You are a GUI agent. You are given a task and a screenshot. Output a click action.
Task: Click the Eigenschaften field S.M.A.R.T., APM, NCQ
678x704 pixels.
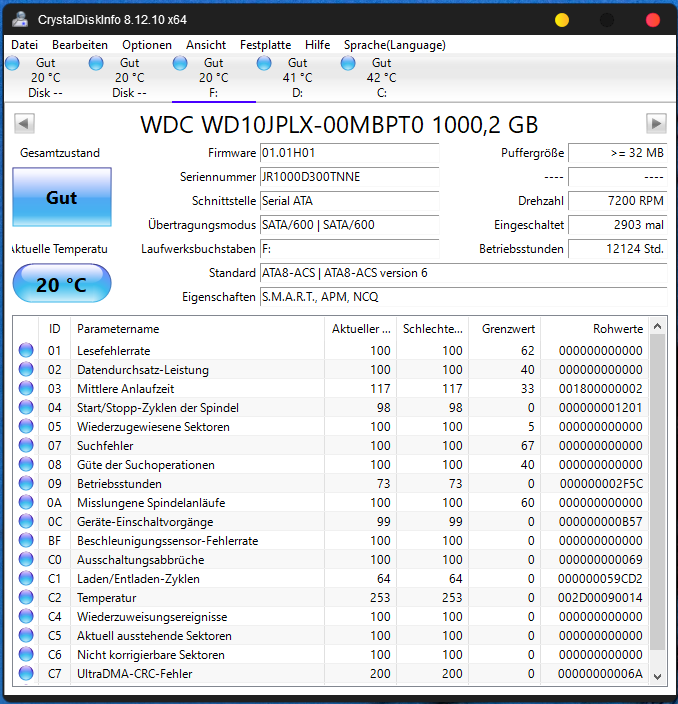[x=463, y=297]
